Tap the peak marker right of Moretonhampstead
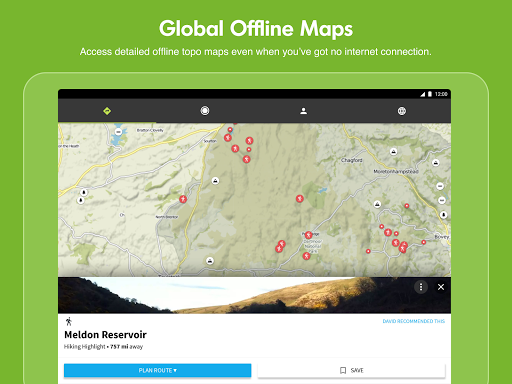 coord(436,163)
